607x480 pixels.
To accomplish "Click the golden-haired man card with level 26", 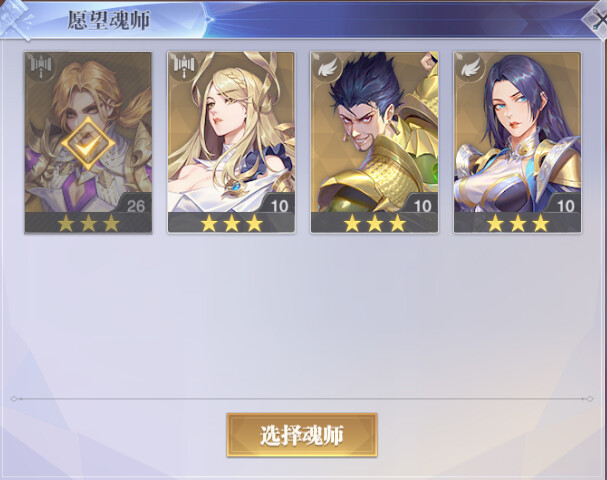I will tap(88, 142).
